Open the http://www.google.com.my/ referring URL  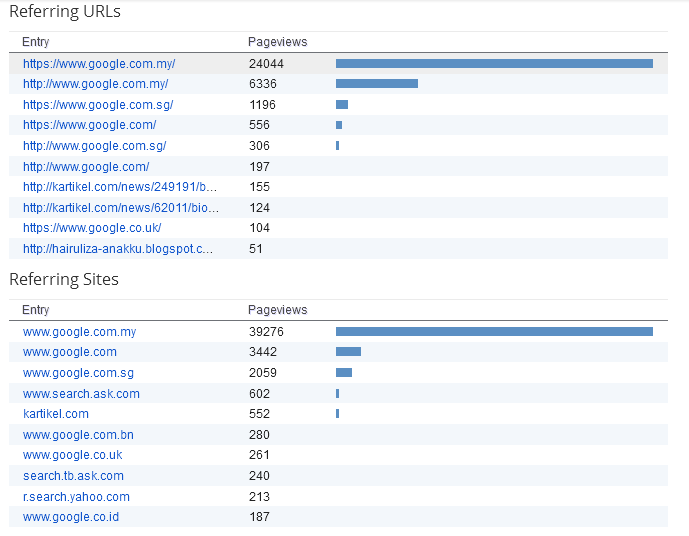pos(95,84)
